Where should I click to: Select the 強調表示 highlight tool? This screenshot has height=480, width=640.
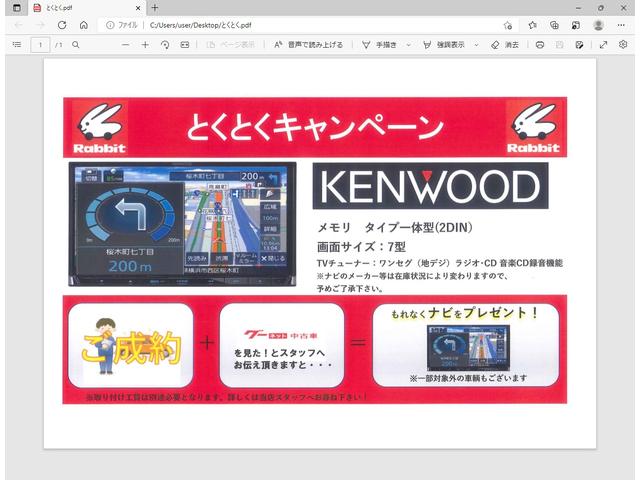click(x=444, y=44)
